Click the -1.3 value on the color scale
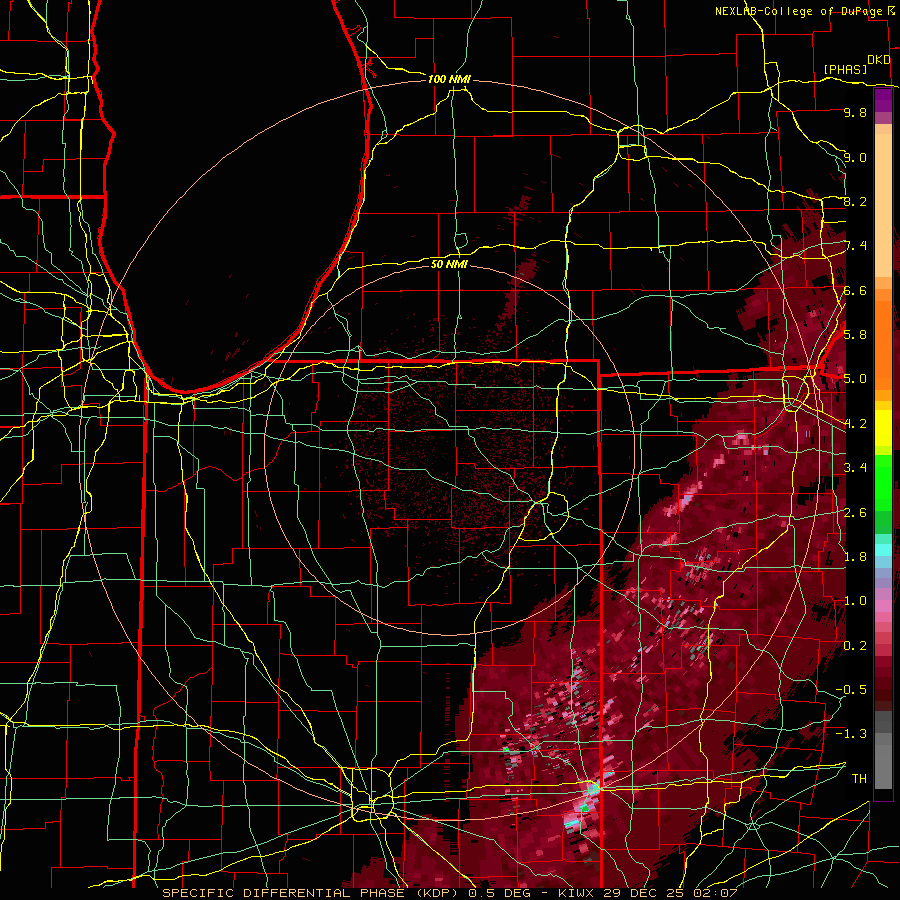The height and width of the screenshot is (900, 900). point(851,734)
